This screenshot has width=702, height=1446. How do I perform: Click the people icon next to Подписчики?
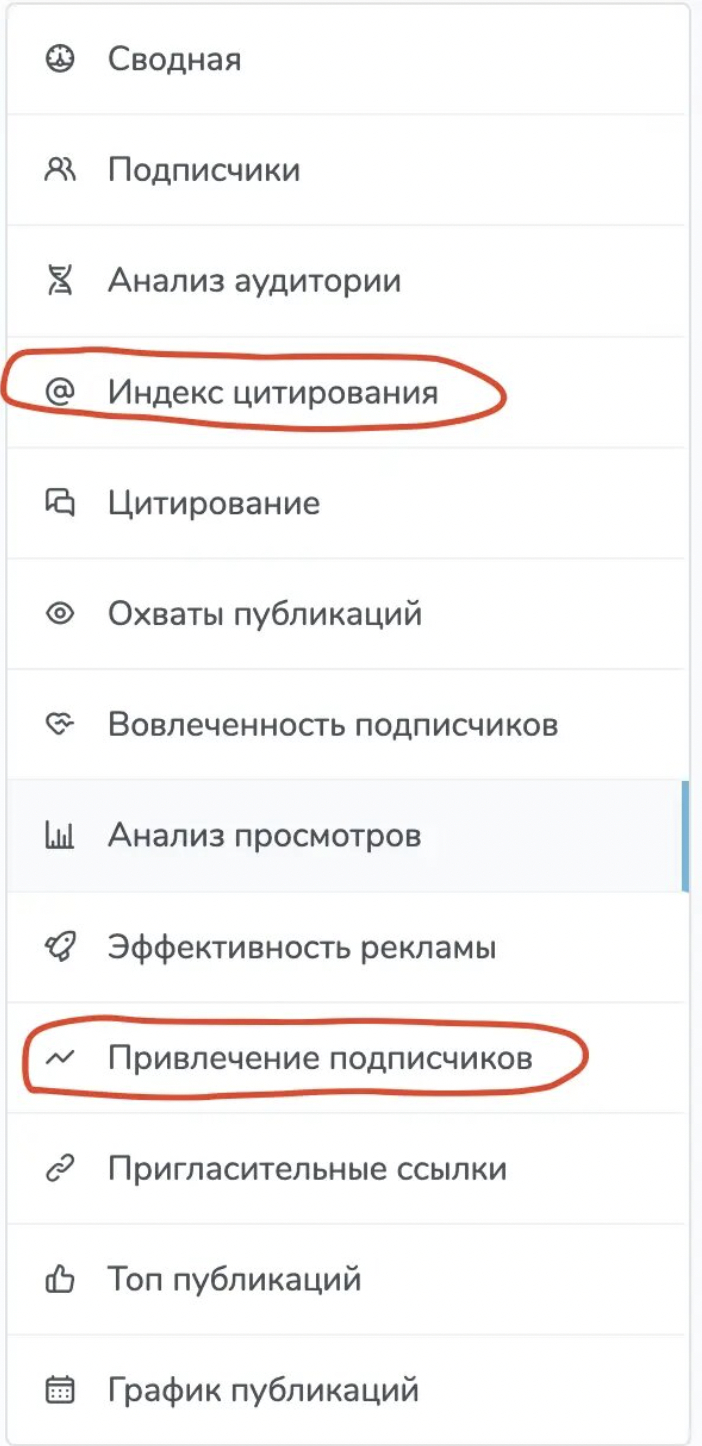click(61, 170)
